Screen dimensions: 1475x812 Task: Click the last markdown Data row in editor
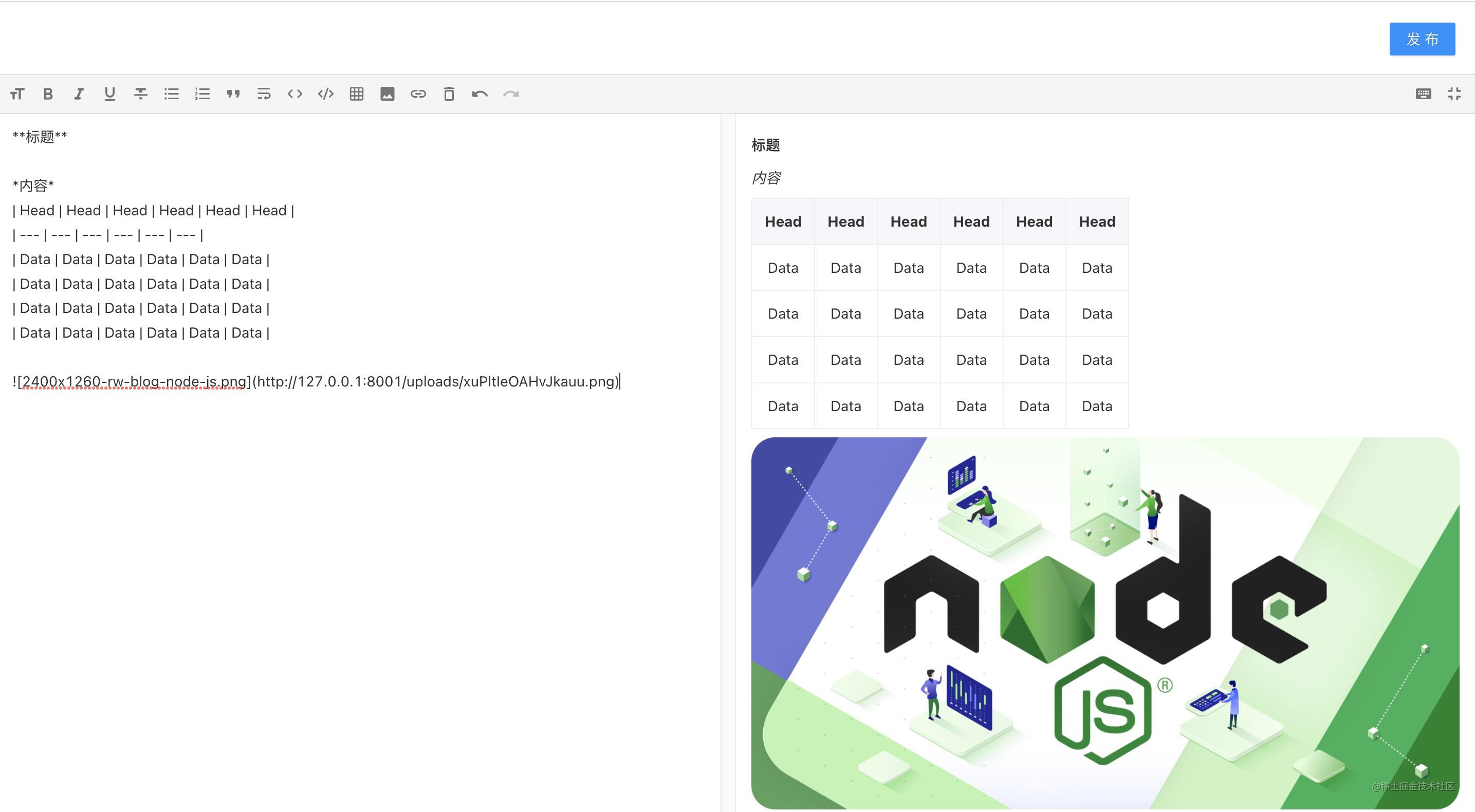click(141, 333)
